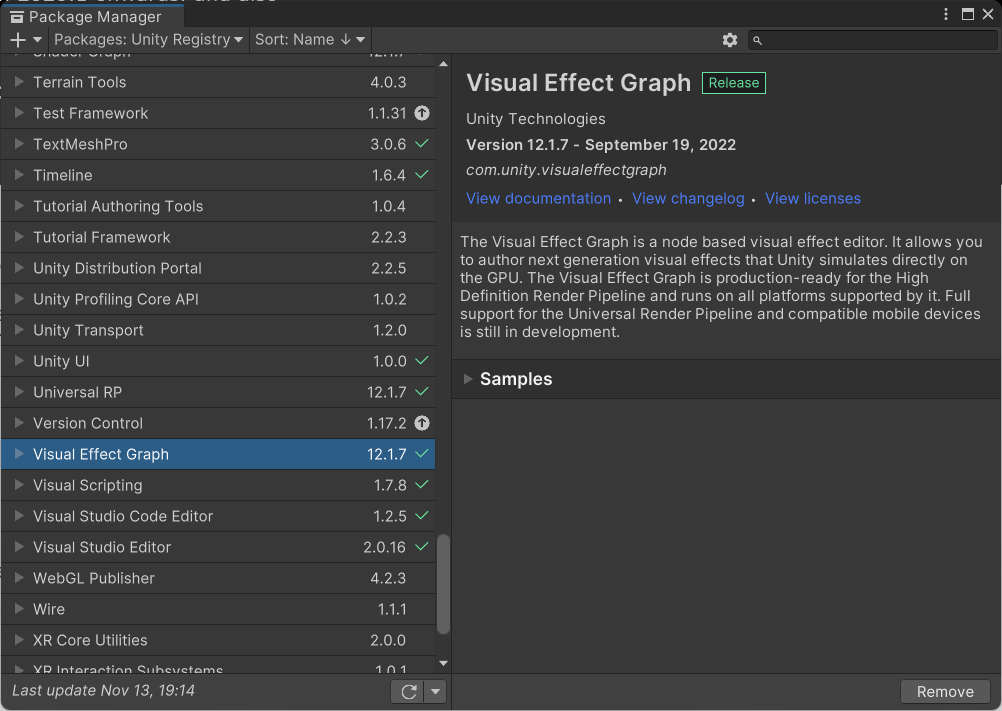Expand the Samples section

pyautogui.click(x=468, y=379)
